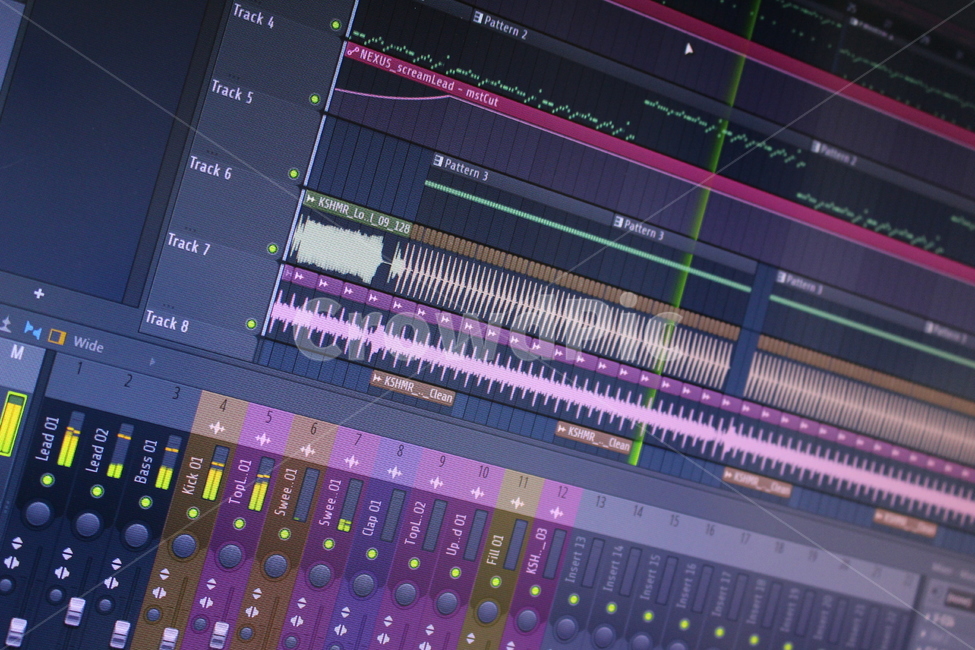
Task: Select the Master channel labeled M
Action: [x=17, y=353]
